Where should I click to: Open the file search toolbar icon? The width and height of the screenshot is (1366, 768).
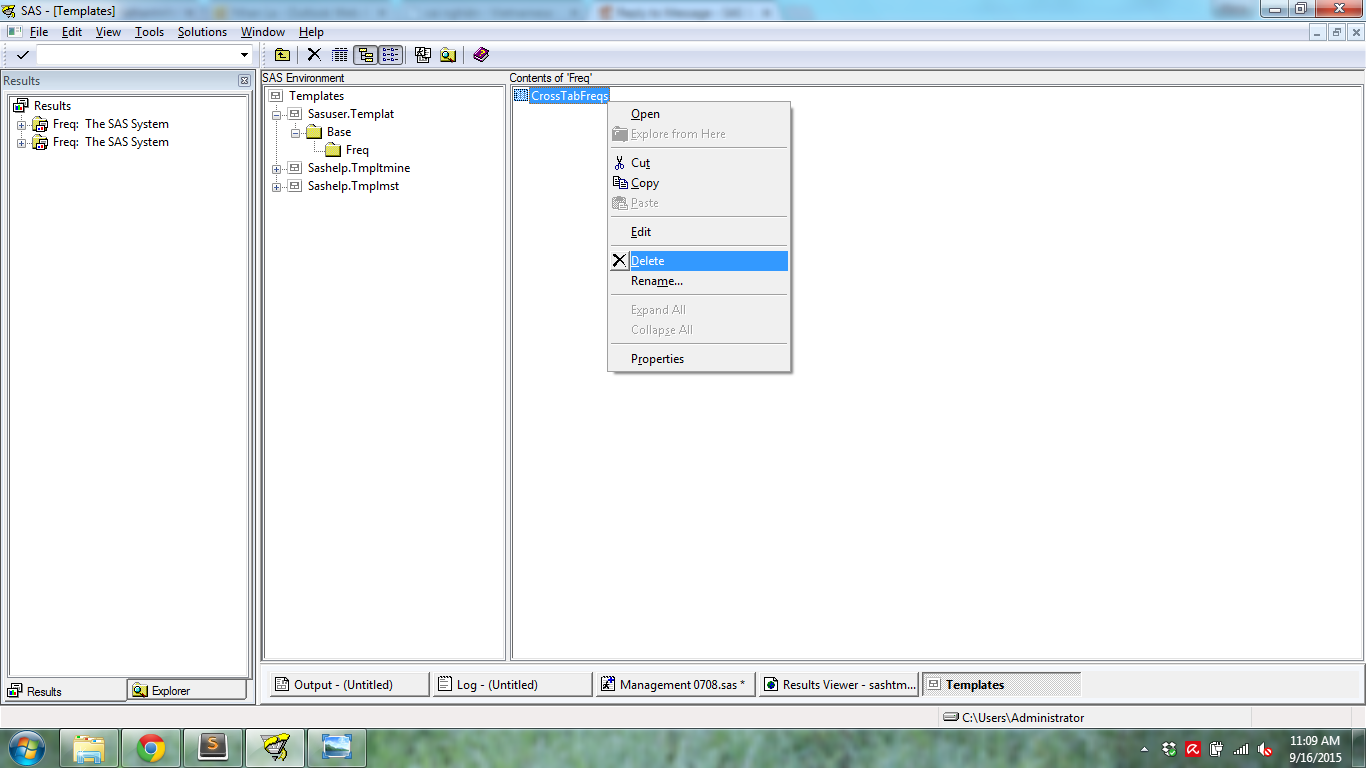[x=447, y=55]
